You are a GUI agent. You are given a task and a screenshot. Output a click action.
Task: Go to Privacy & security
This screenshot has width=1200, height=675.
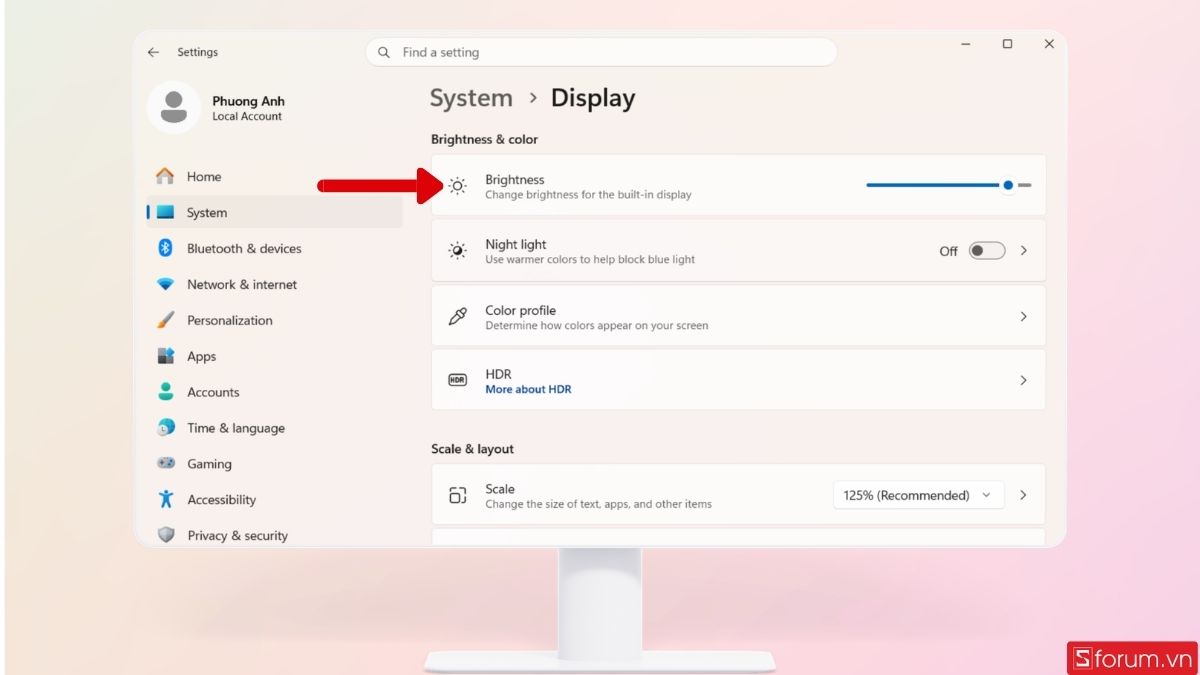(x=236, y=535)
